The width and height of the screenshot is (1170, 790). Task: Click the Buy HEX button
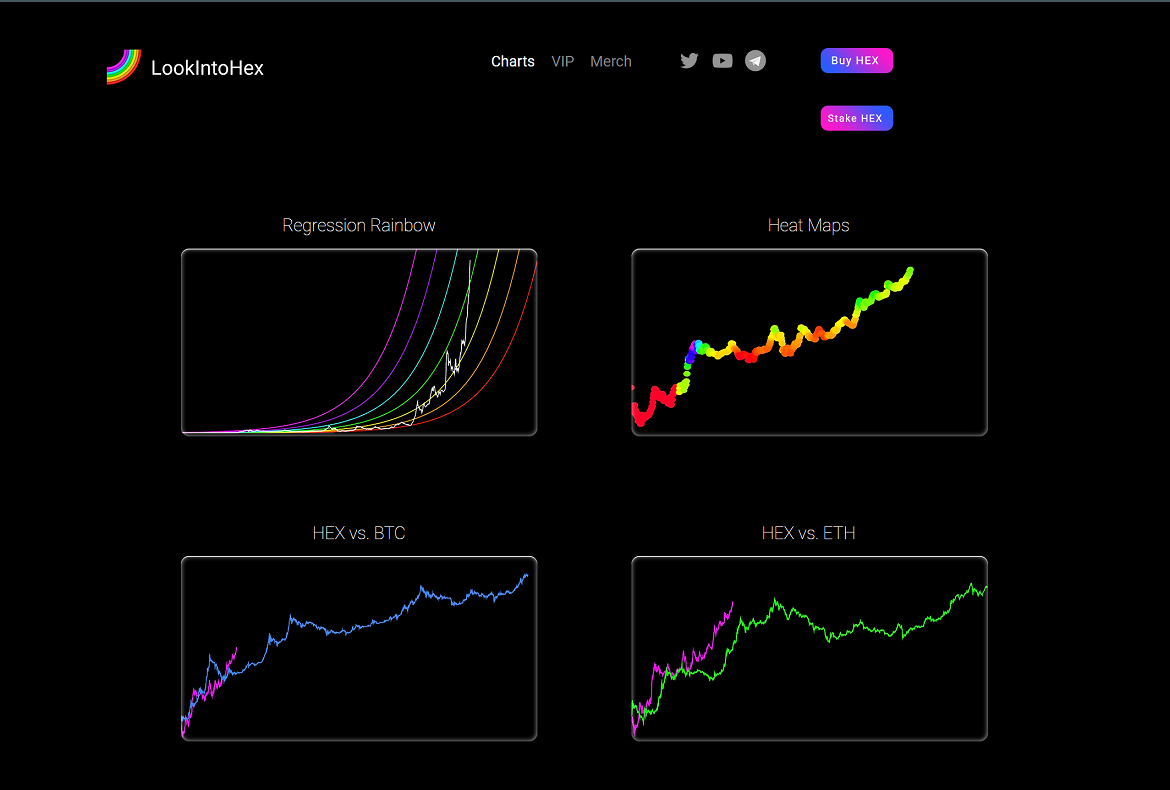[857, 60]
